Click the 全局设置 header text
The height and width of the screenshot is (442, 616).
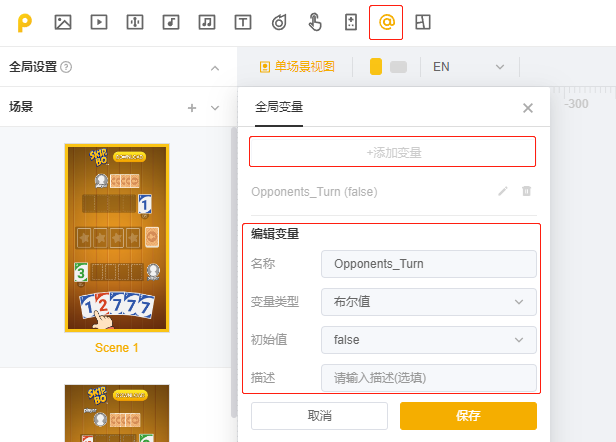(33, 67)
